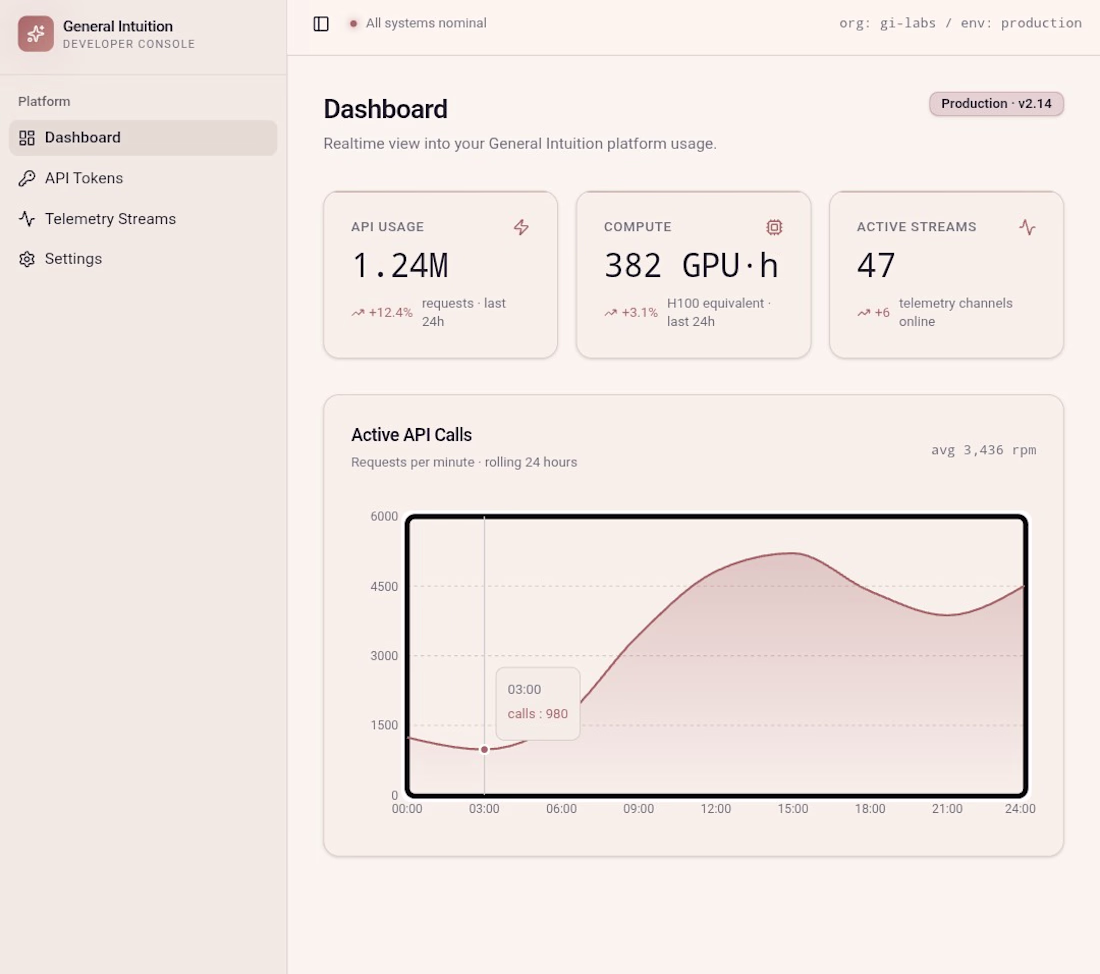
Task: Click the 03:00 data point on the chart
Action: click(484, 749)
